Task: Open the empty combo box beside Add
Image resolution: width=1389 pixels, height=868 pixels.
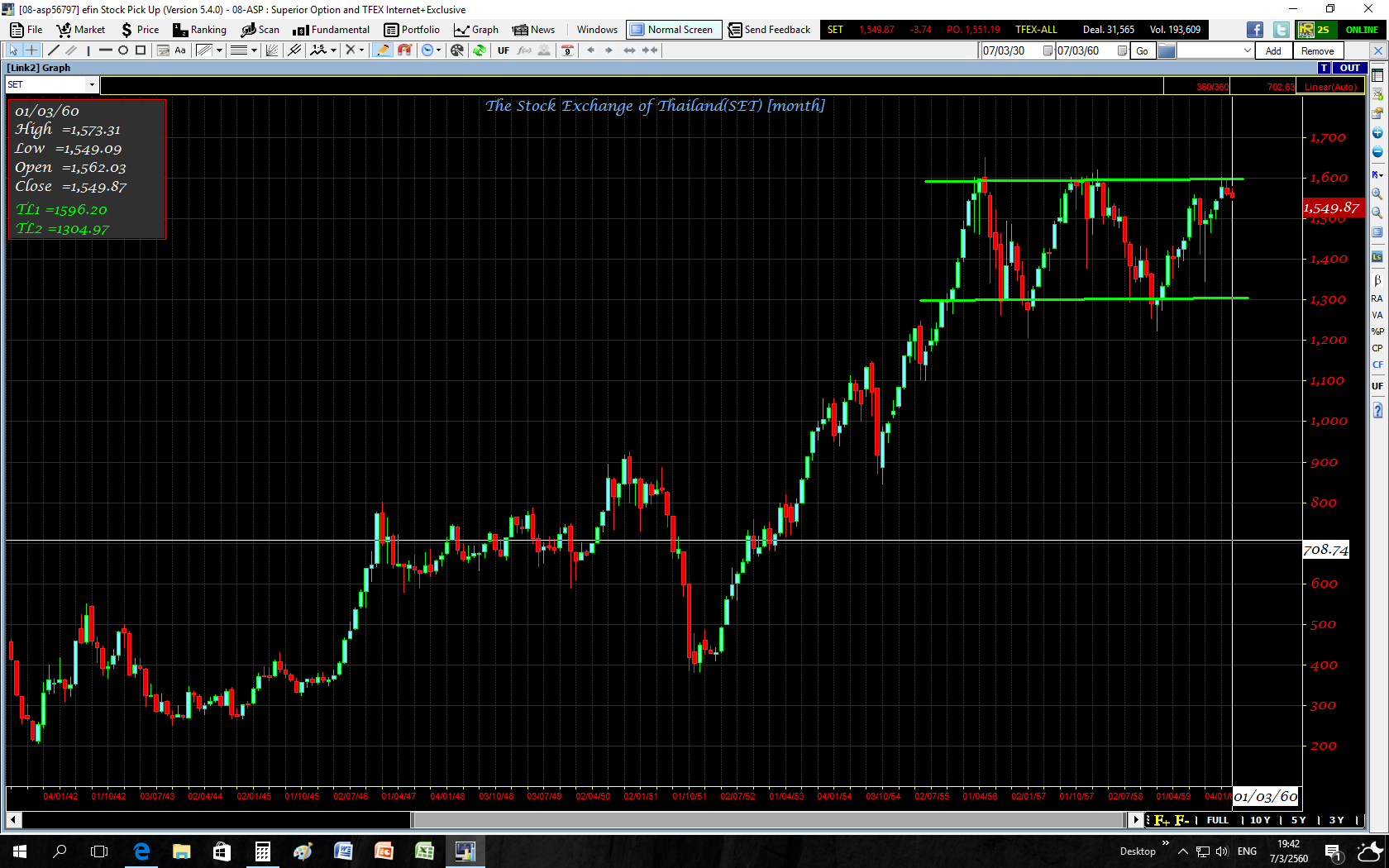Action: point(1215,51)
